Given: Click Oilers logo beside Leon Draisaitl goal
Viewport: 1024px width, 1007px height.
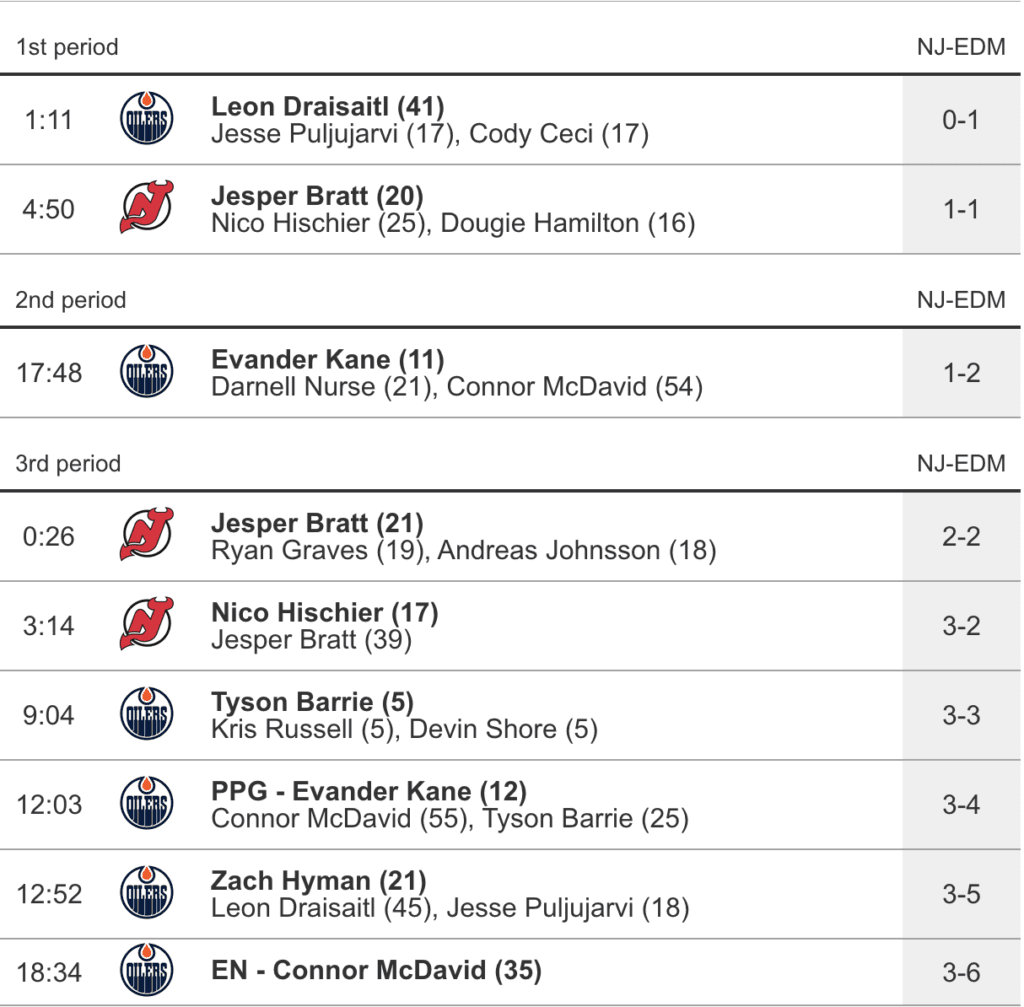Looking at the screenshot, I should coord(146,120).
